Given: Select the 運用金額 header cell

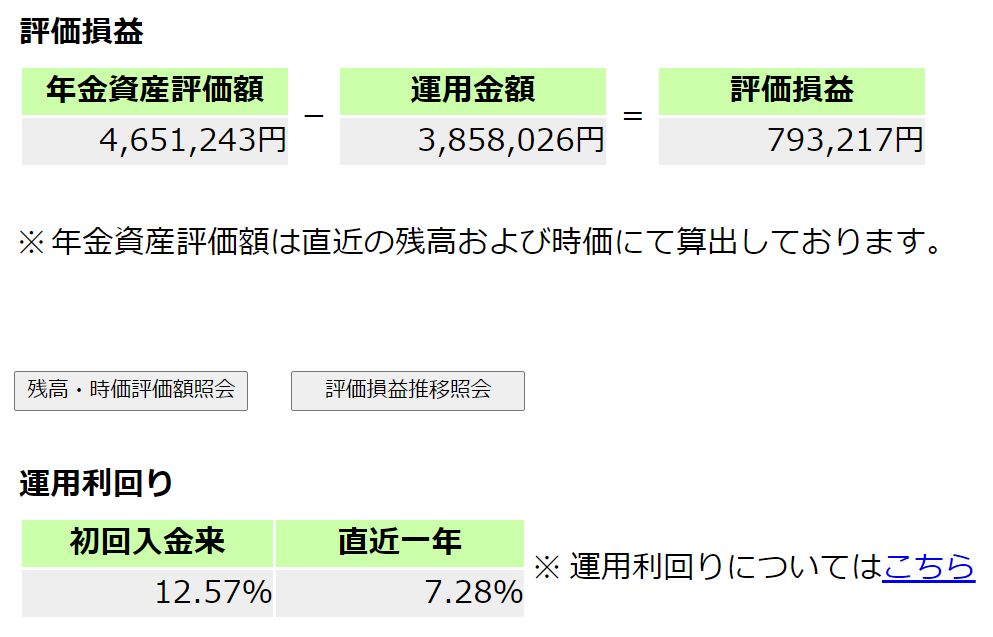Looking at the screenshot, I should click(472, 91).
